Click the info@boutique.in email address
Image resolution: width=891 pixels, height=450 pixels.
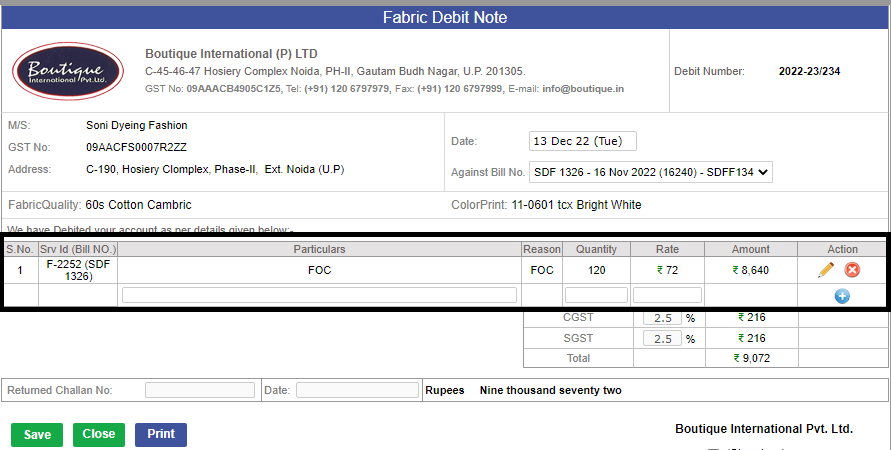[x=583, y=89]
